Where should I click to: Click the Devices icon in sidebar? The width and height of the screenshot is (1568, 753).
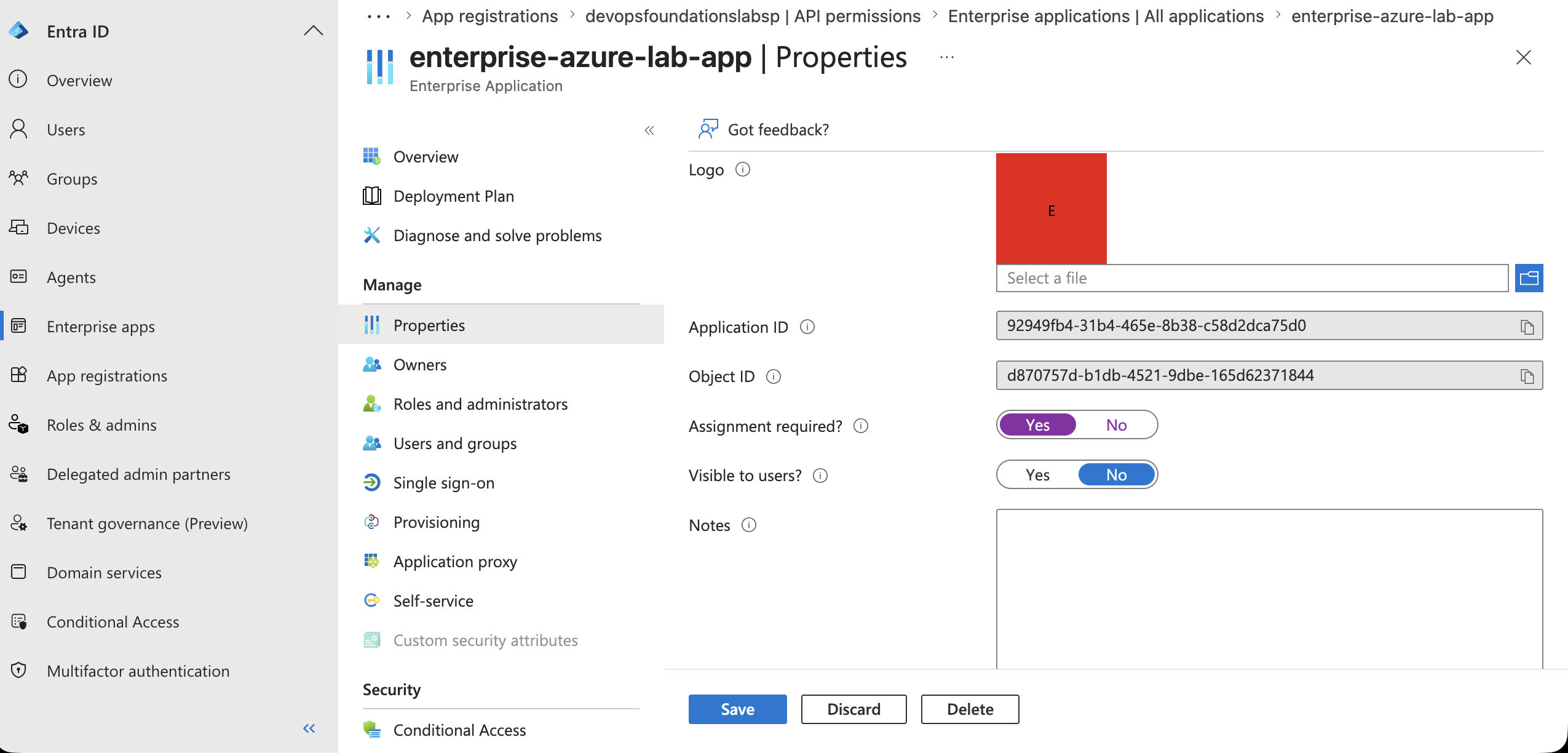18,228
